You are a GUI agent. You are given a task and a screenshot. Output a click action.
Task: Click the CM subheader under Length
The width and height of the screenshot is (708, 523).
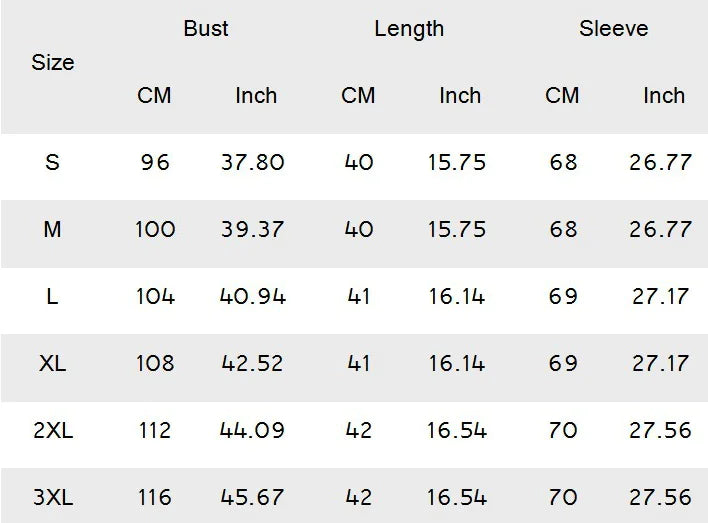[358, 96]
